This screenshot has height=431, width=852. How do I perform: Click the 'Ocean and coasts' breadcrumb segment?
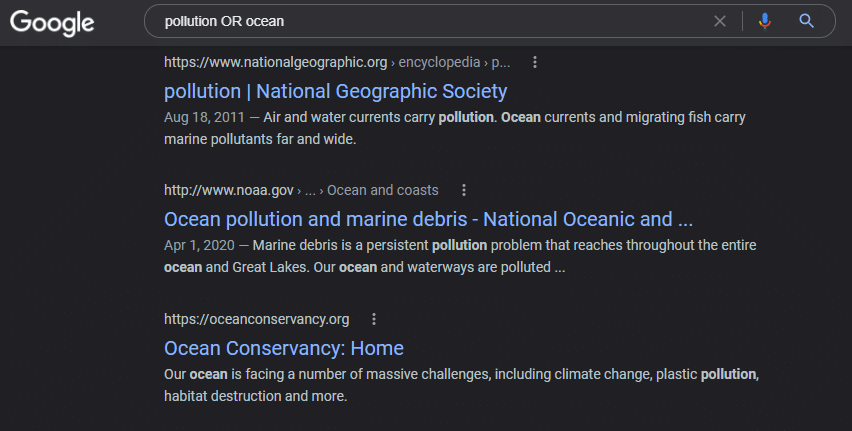tap(383, 190)
